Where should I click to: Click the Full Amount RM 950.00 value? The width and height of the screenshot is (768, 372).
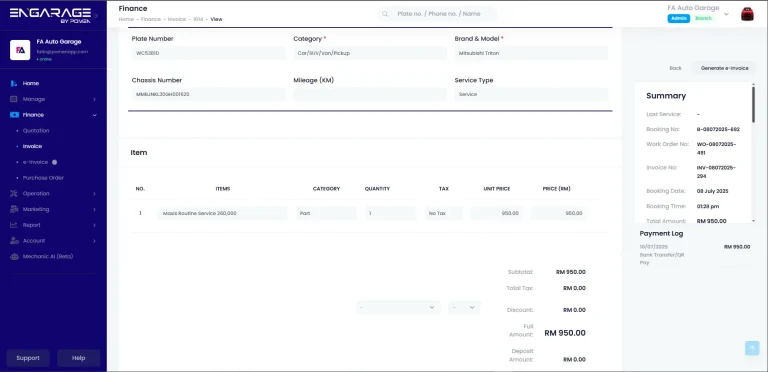[x=565, y=333]
